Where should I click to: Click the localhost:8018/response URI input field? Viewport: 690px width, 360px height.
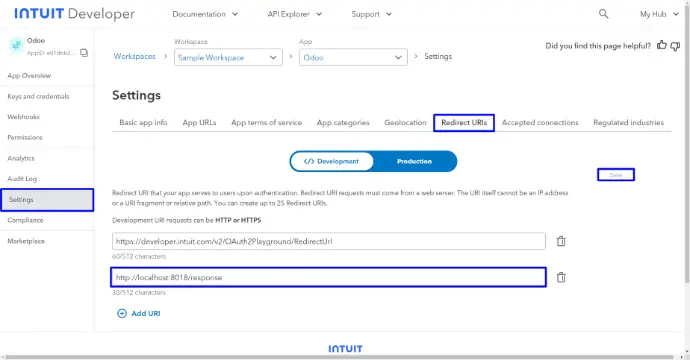tap(328, 277)
